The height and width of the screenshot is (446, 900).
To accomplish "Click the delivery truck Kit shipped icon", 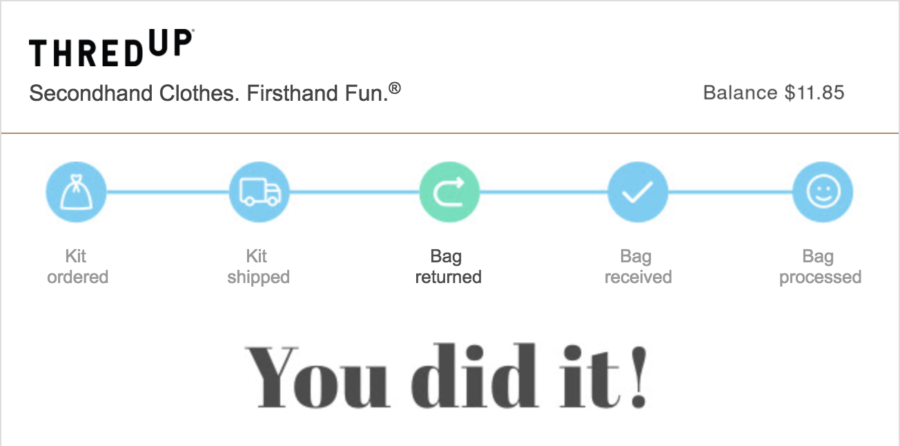I will coord(259,191).
